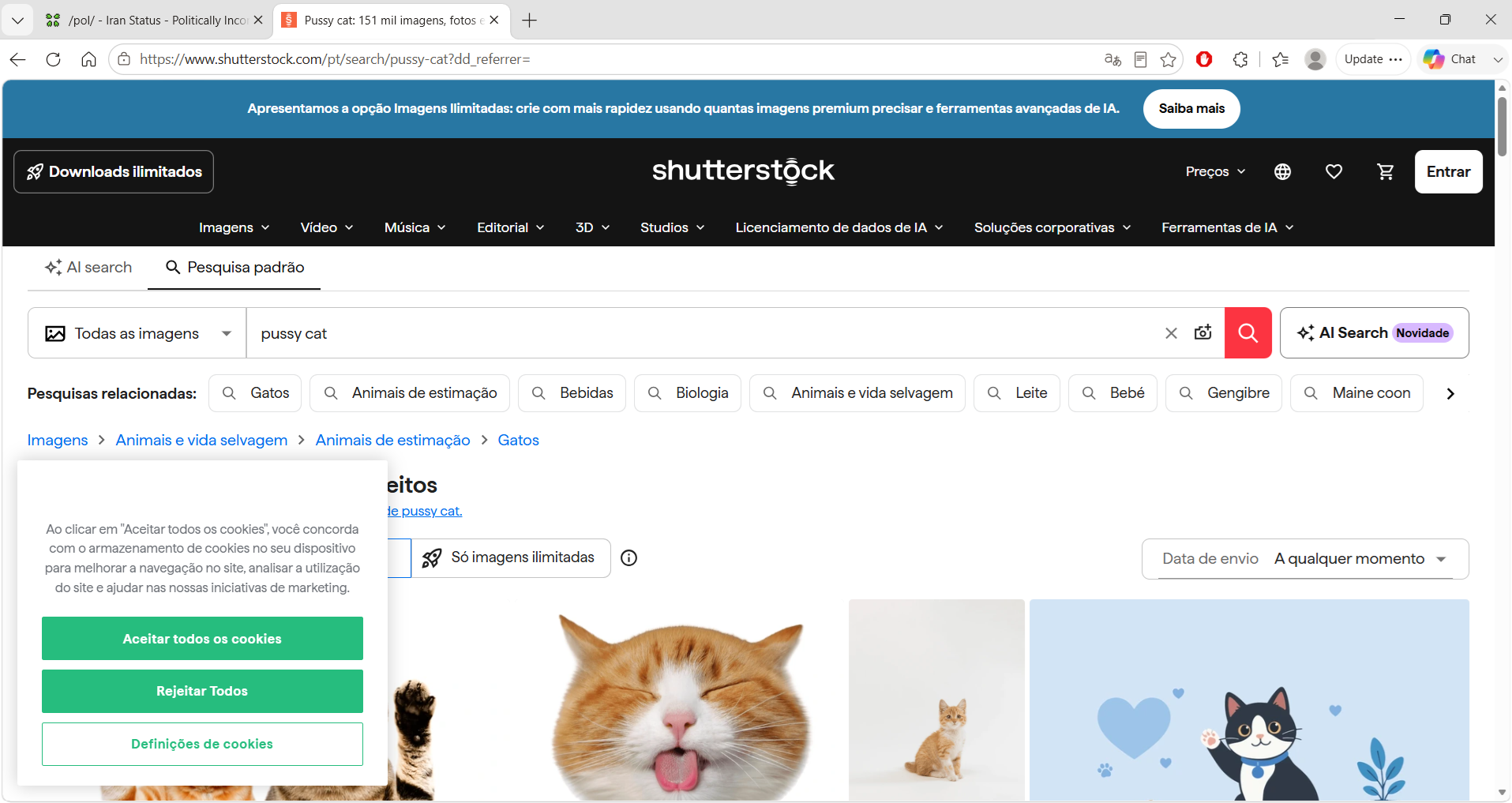The image size is (1512, 803).
Task: Clear the search field with the X icon
Action: [1171, 333]
